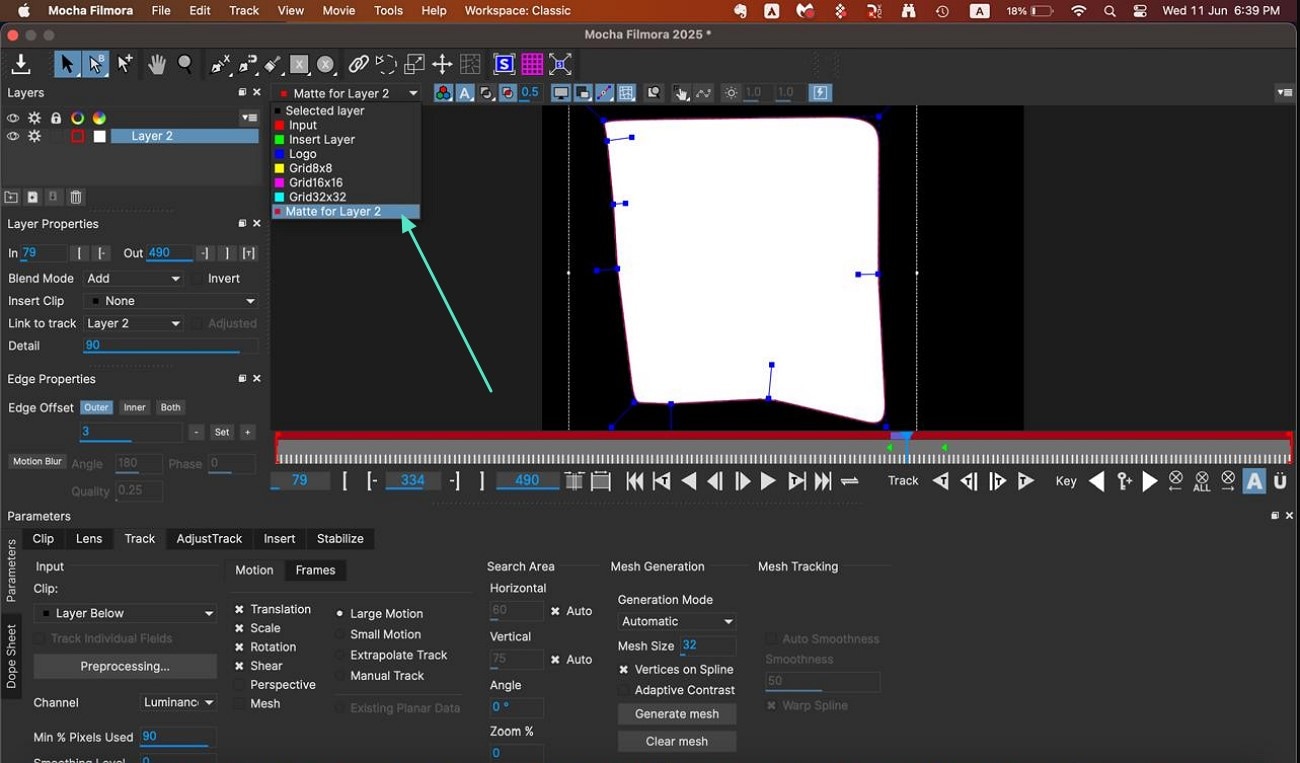The image size is (1300, 763).
Task: Click the Preprocessing... button
Action: [x=125, y=666]
